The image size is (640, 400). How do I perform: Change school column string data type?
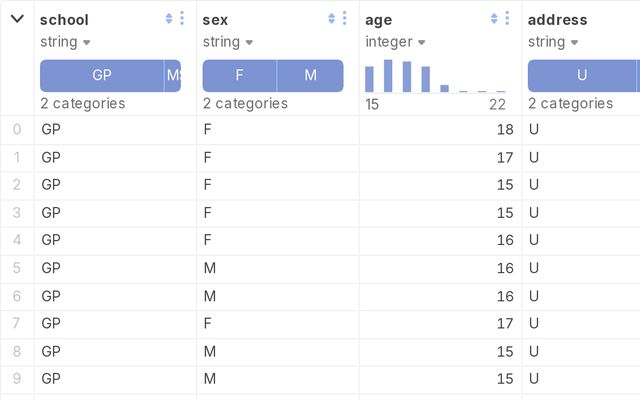[65, 42]
